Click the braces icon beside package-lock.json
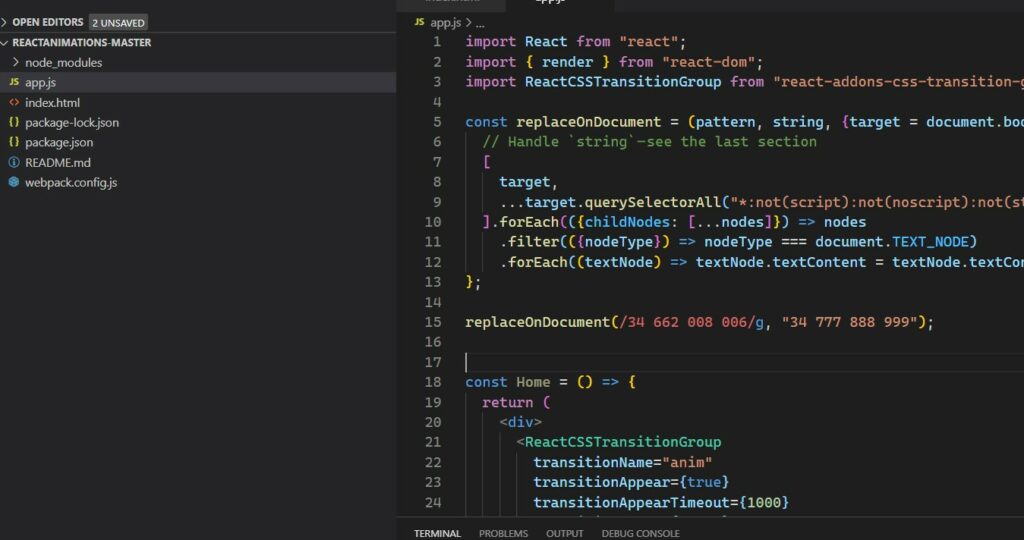Screen dimensions: 1024x540 point(14,122)
